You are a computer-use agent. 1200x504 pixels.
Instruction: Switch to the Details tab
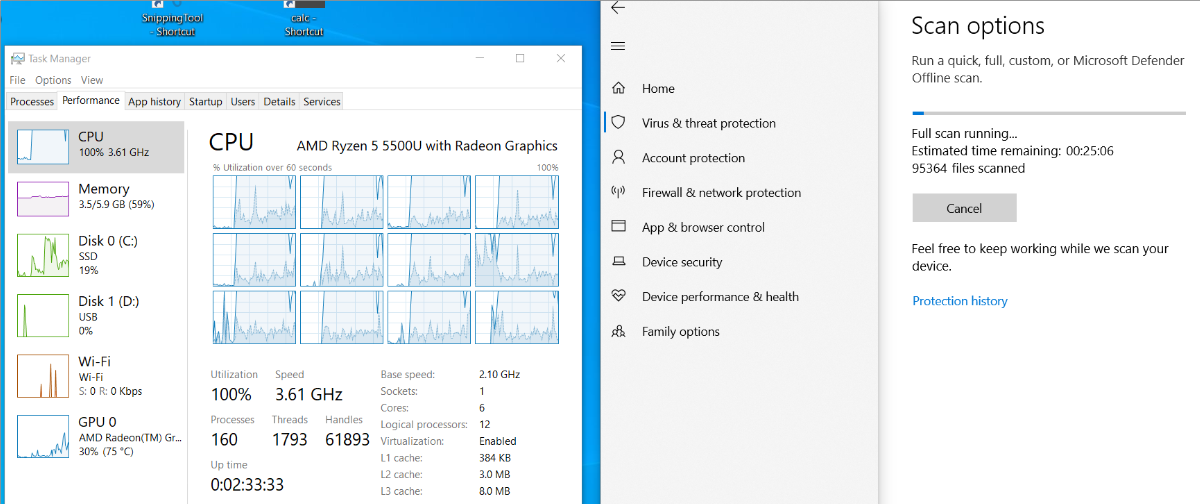point(279,102)
